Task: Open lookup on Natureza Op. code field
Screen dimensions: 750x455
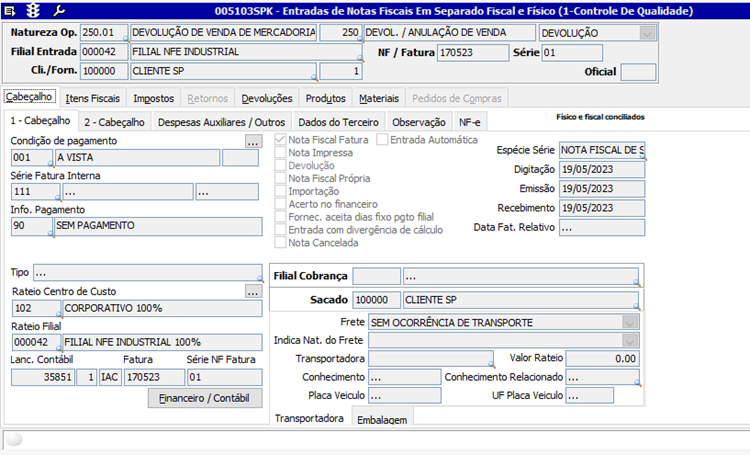Action: click(126, 39)
